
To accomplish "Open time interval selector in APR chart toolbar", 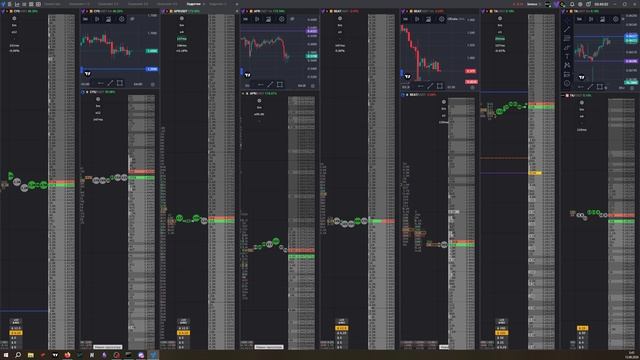I will click(x=245, y=19).
